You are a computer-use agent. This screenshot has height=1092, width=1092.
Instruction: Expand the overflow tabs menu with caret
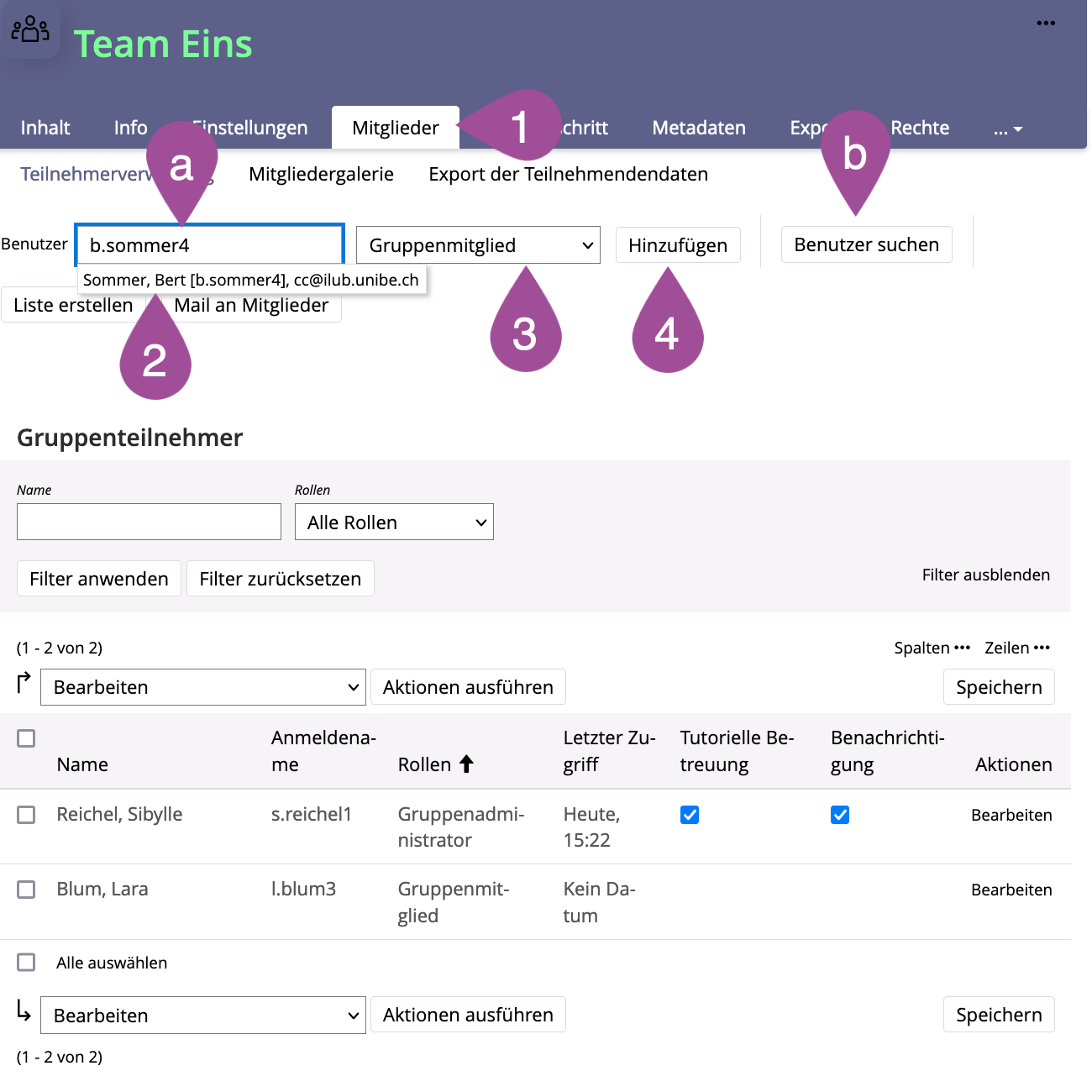1007,129
